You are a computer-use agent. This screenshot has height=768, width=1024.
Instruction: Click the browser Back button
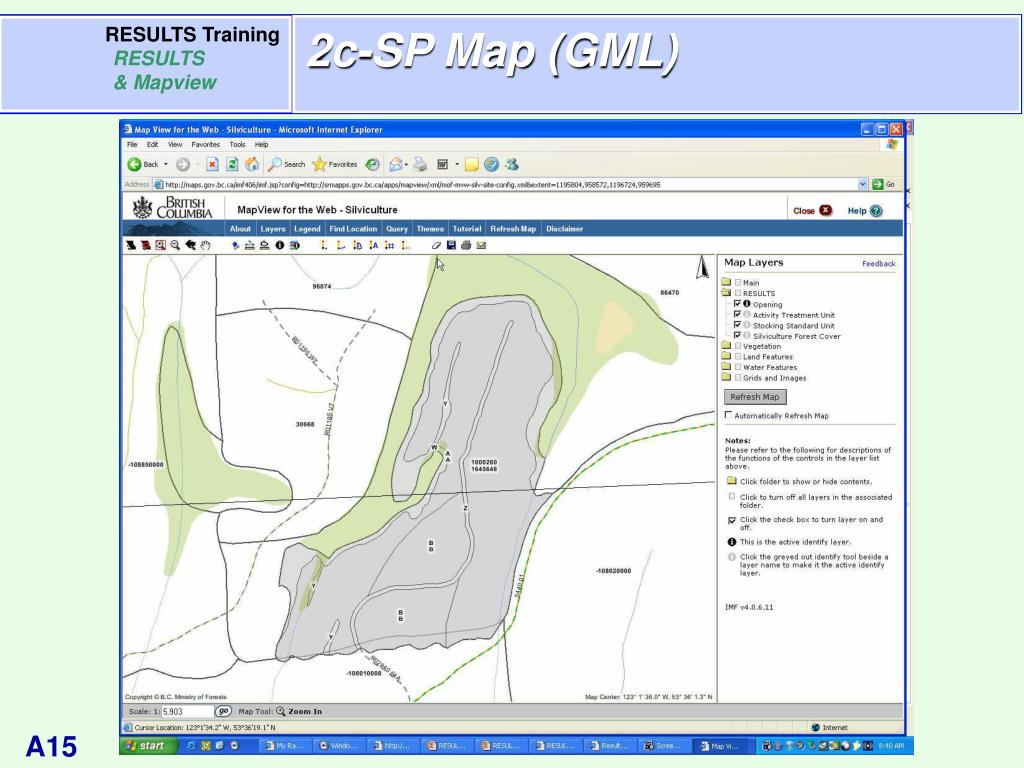click(143, 165)
